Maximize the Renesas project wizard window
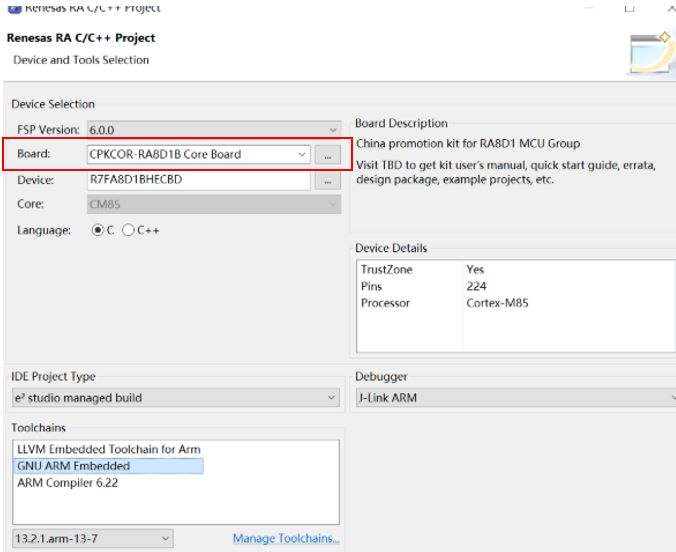The height and width of the screenshot is (552, 676). (629, 8)
